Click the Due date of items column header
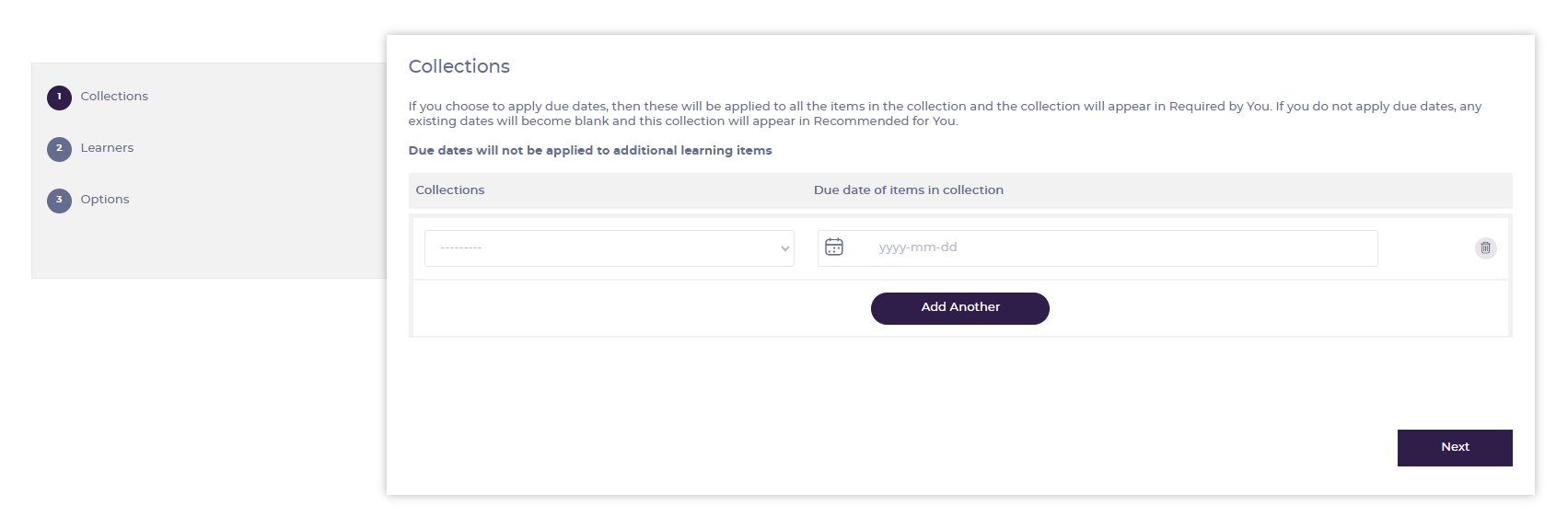 pyautogui.click(x=909, y=190)
